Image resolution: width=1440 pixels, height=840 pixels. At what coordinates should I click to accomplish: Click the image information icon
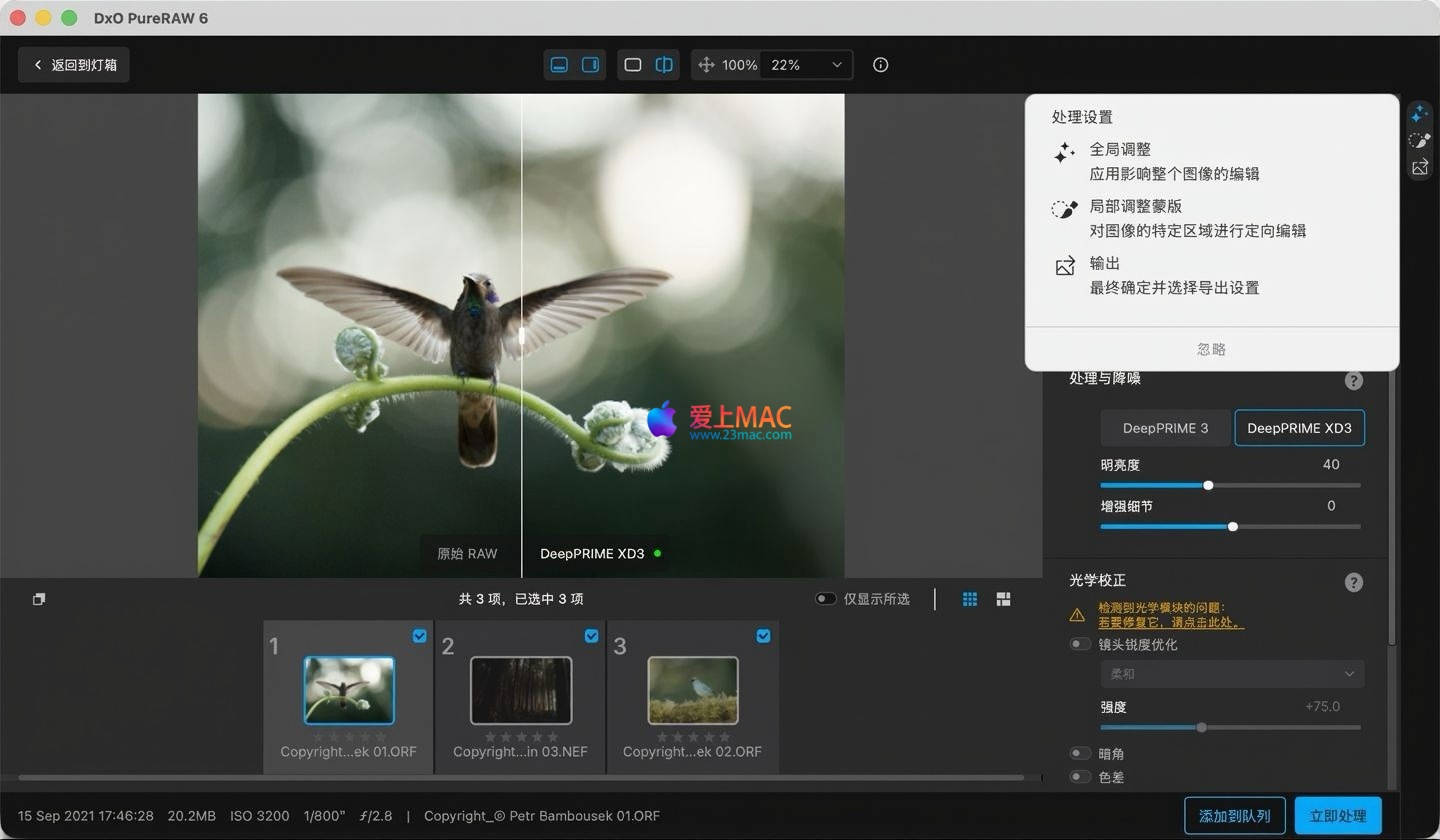point(880,65)
